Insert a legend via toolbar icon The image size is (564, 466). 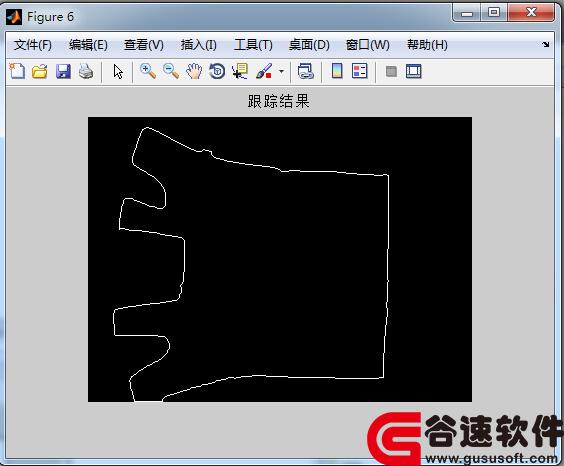[x=360, y=71]
